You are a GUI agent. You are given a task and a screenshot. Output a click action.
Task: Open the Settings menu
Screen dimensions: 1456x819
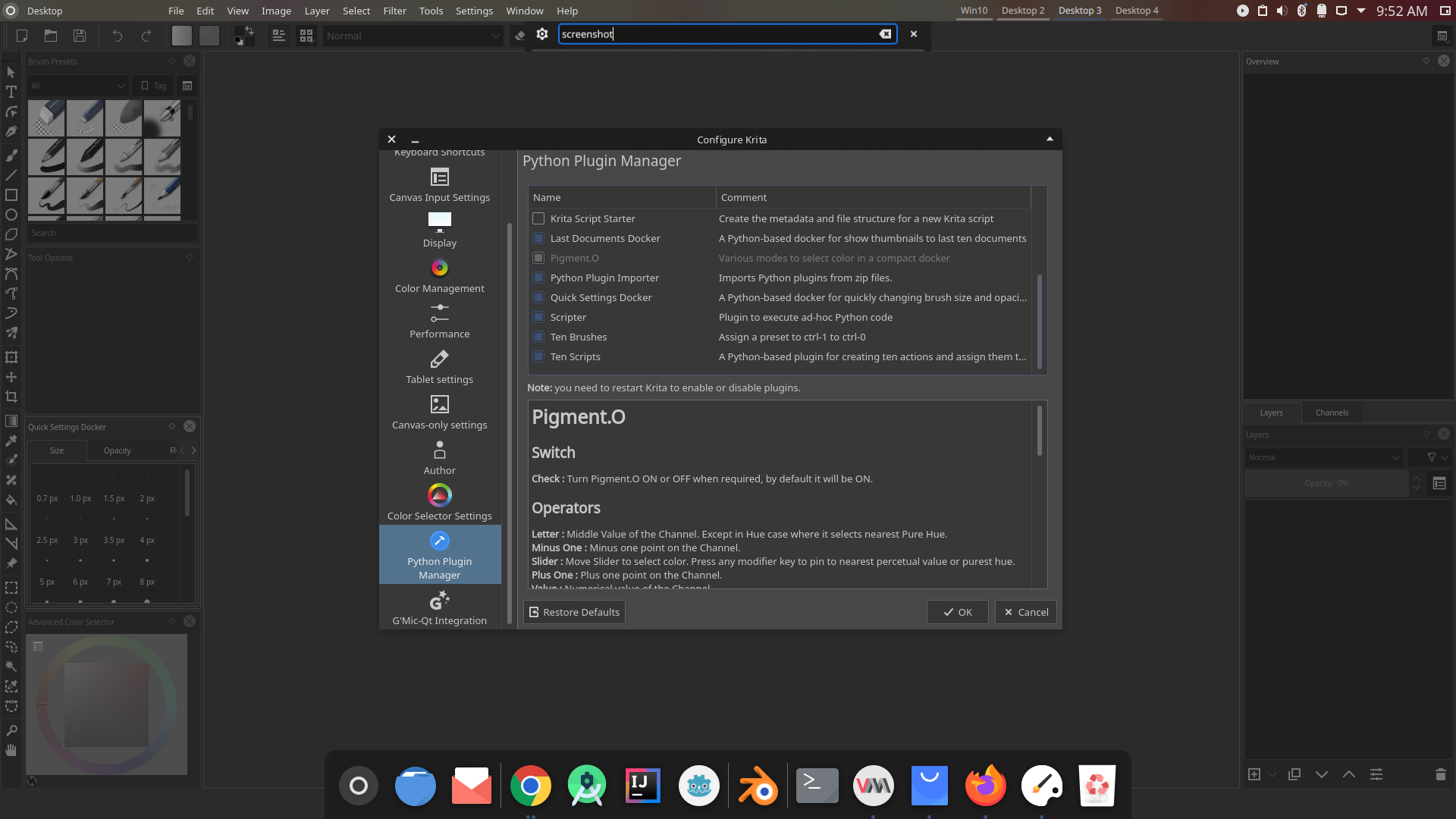(x=474, y=11)
